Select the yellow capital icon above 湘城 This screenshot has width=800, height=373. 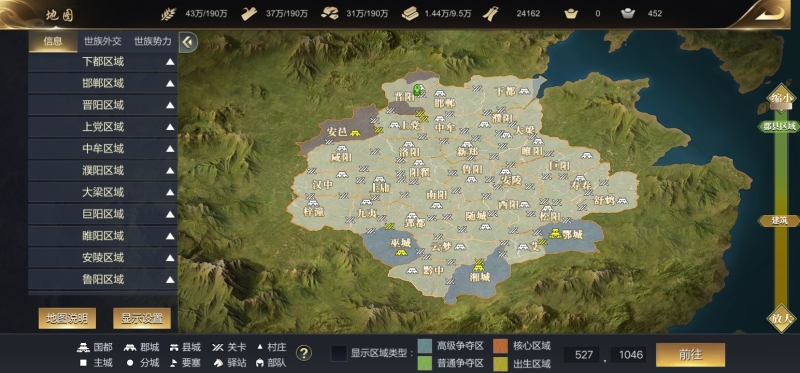click(x=479, y=265)
